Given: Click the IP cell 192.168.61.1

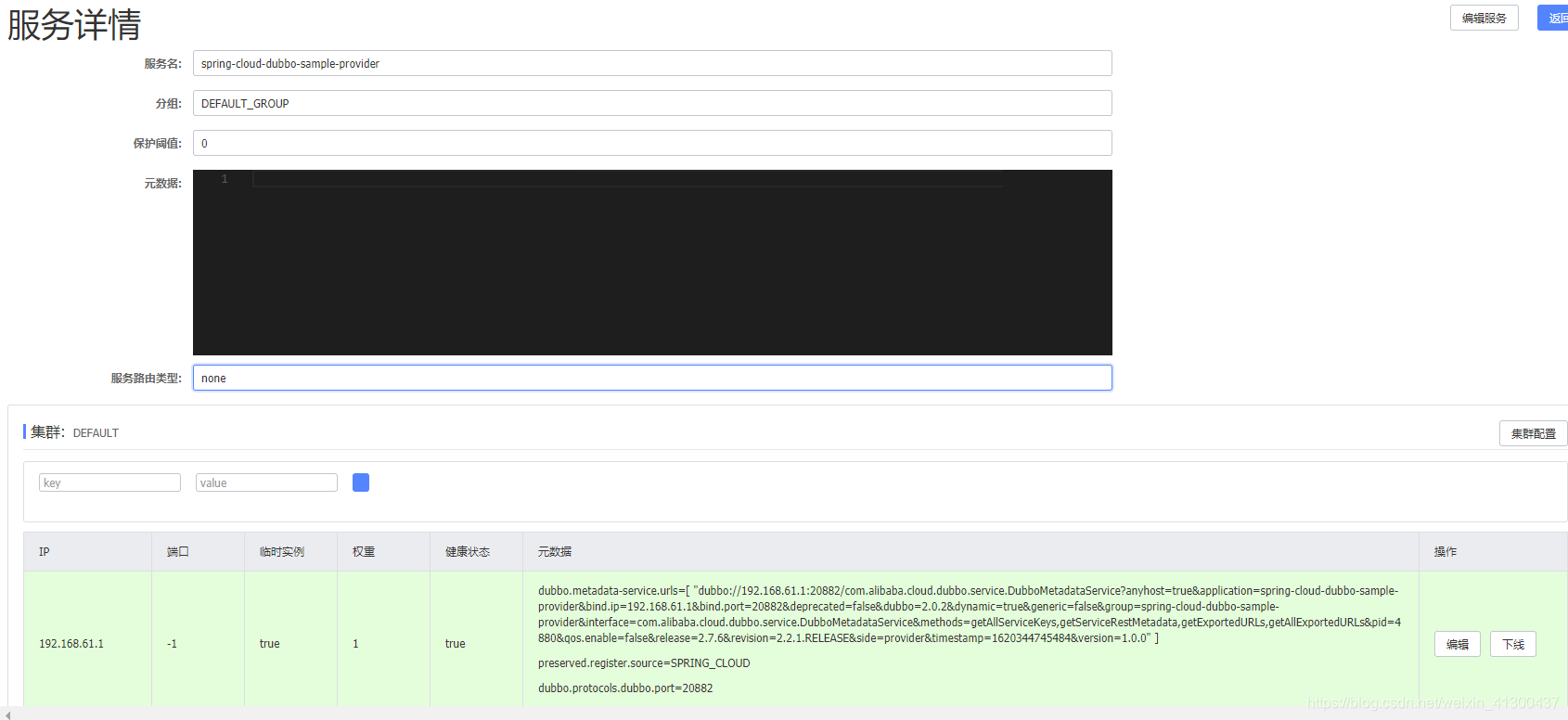Looking at the screenshot, I should pos(71,644).
